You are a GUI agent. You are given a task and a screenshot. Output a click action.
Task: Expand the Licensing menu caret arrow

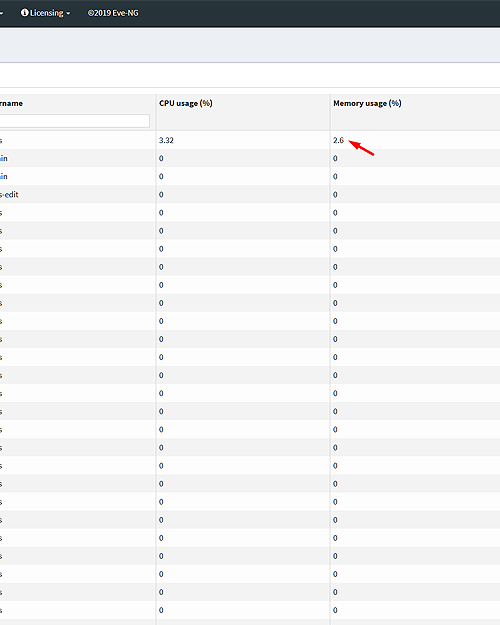point(68,14)
